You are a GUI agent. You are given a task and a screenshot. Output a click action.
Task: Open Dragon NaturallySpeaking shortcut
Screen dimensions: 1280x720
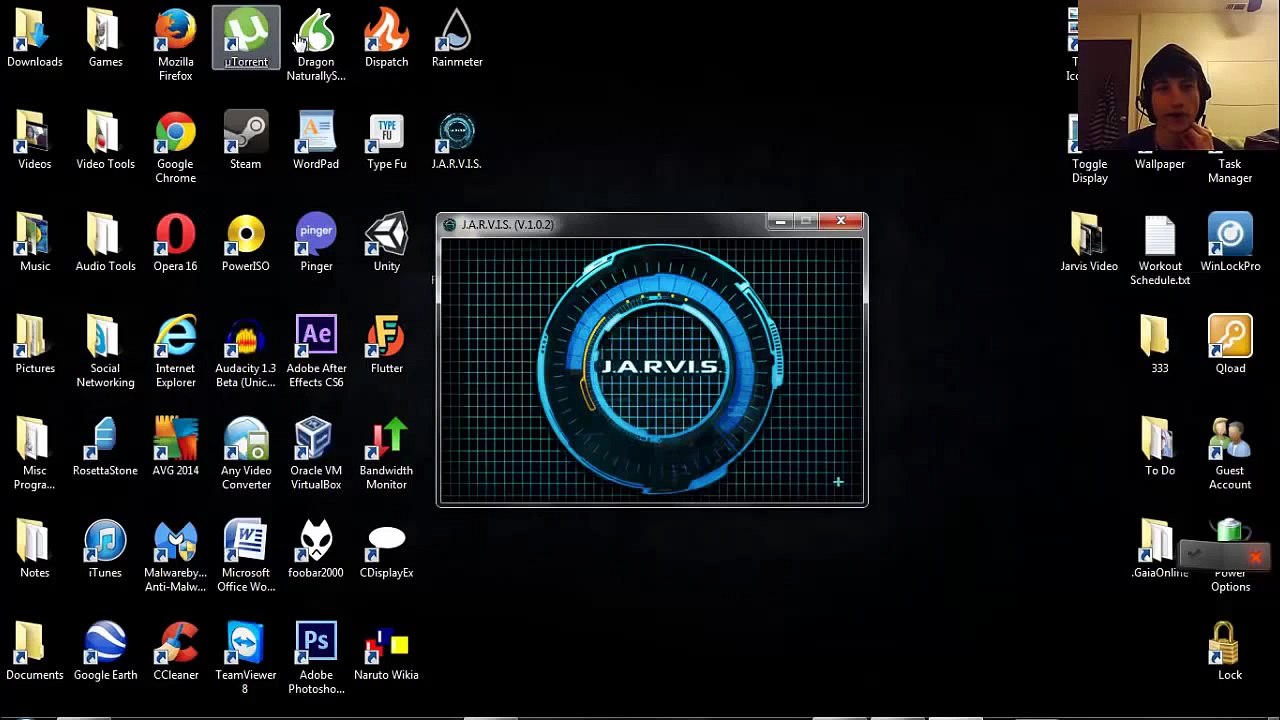pos(316,45)
